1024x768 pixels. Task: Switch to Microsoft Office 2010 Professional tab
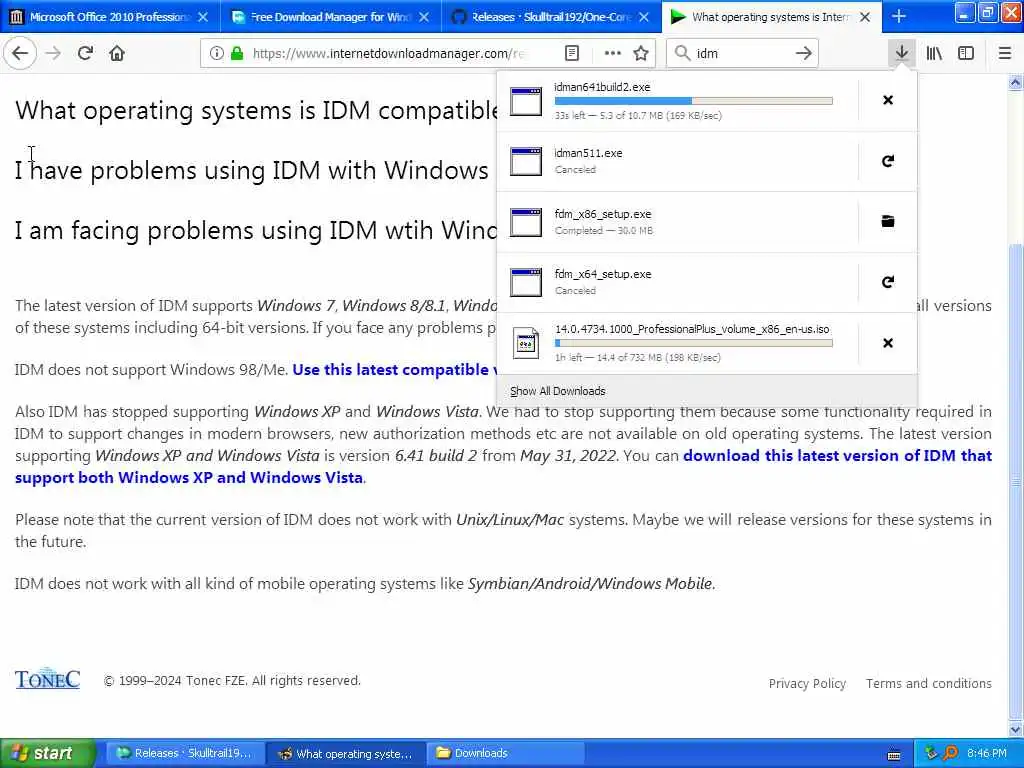tap(110, 17)
